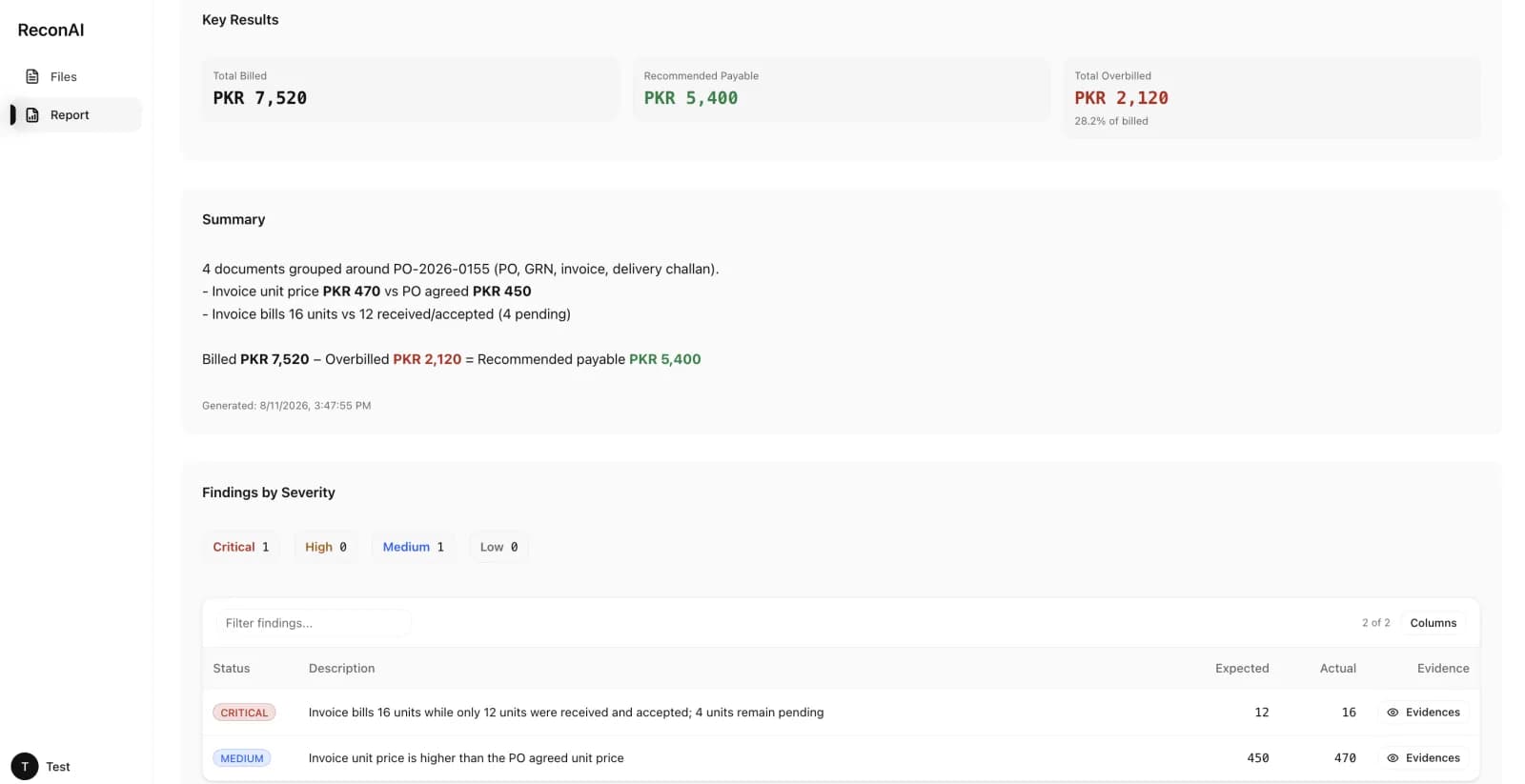The height and width of the screenshot is (784, 1525).
Task: Toggle the High severity filter chip
Action: point(326,547)
